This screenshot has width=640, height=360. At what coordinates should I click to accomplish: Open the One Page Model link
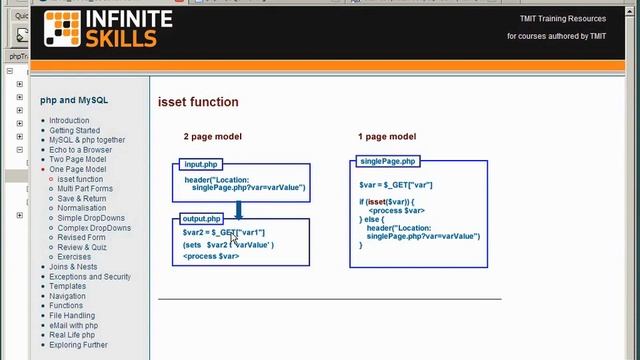(x=78, y=169)
